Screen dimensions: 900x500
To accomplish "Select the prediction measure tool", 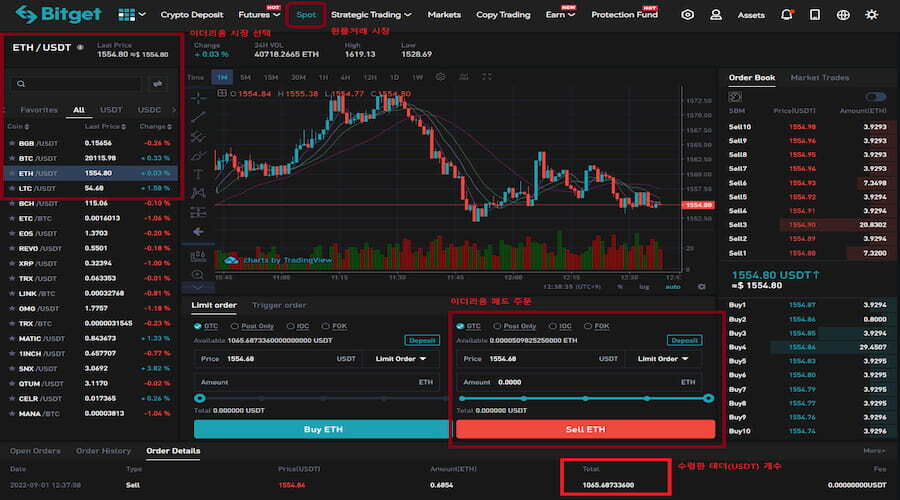I will click(x=198, y=212).
